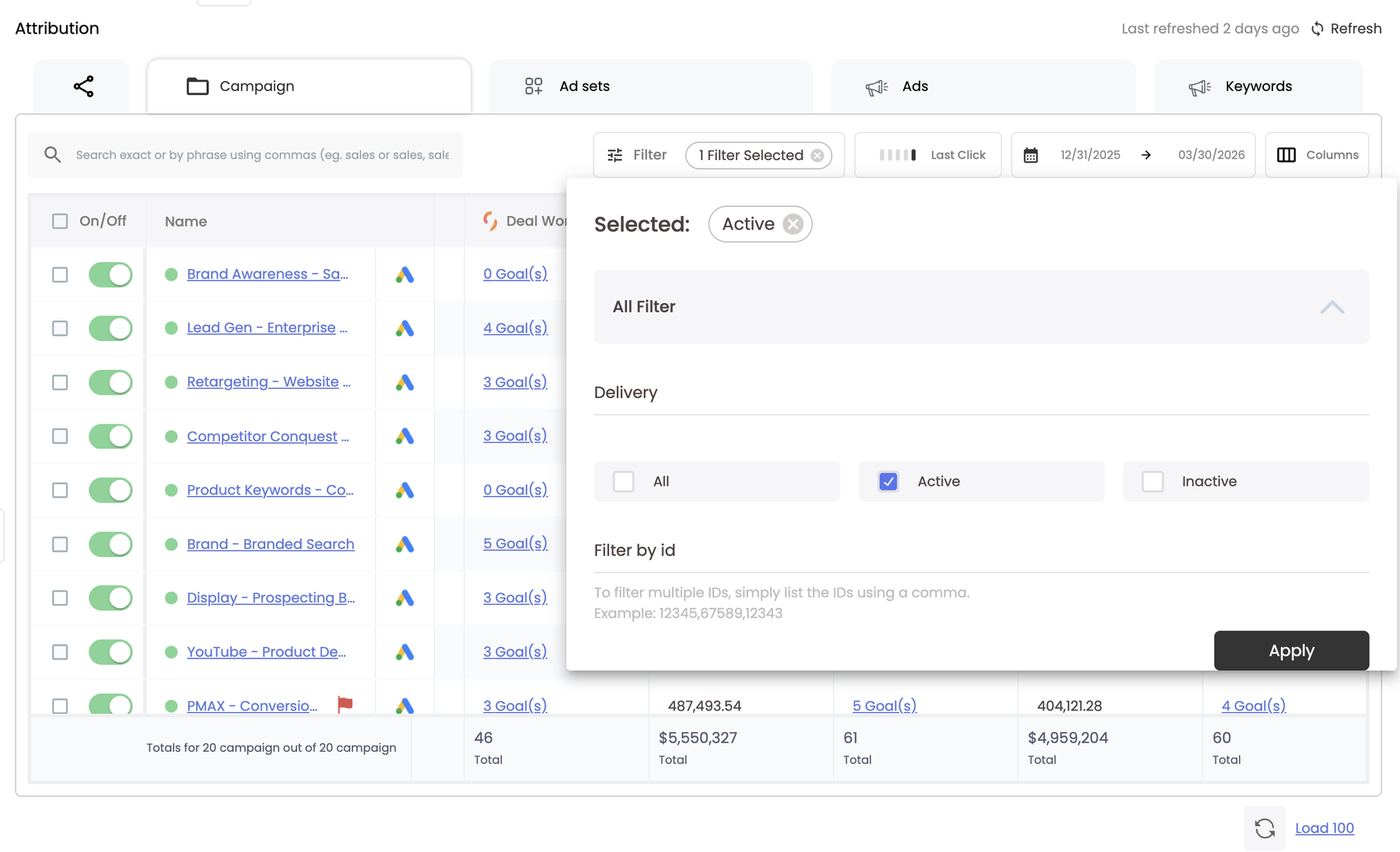1400x852 pixels.
Task: Switch to the Ad sets tab
Action: click(x=651, y=86)
